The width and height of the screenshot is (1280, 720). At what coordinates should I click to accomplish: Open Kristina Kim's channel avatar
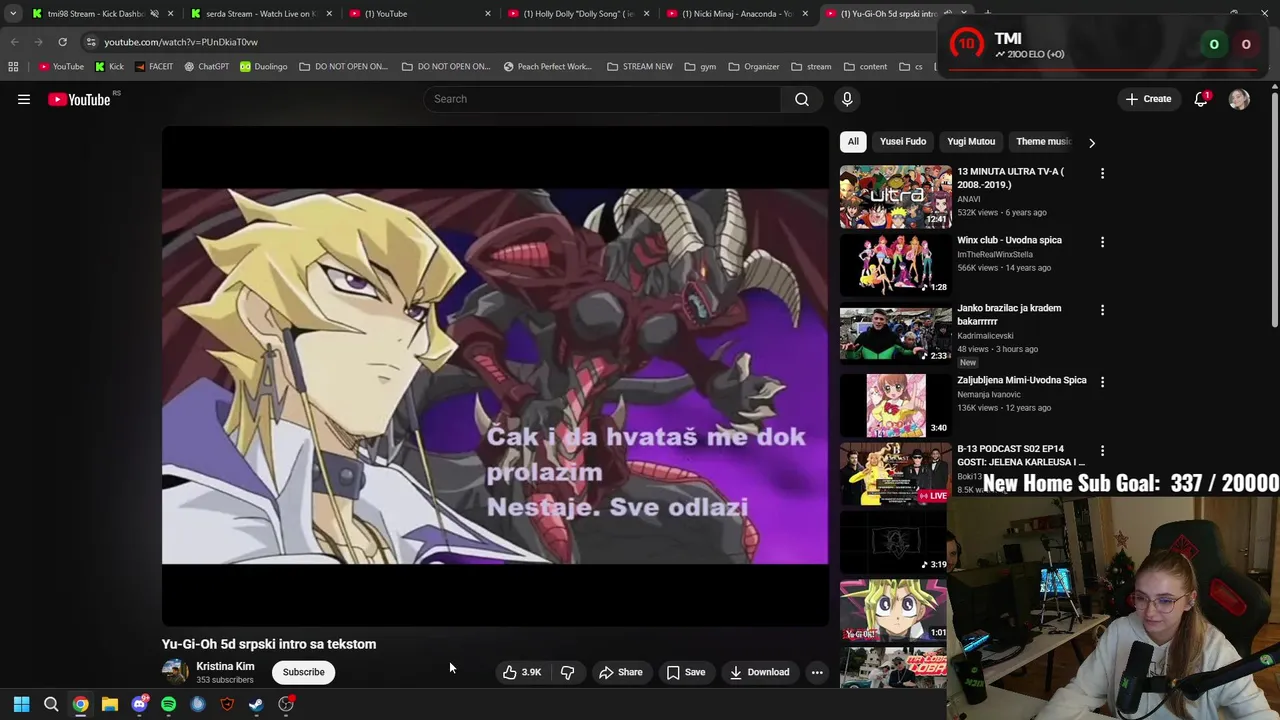(175, 672)
